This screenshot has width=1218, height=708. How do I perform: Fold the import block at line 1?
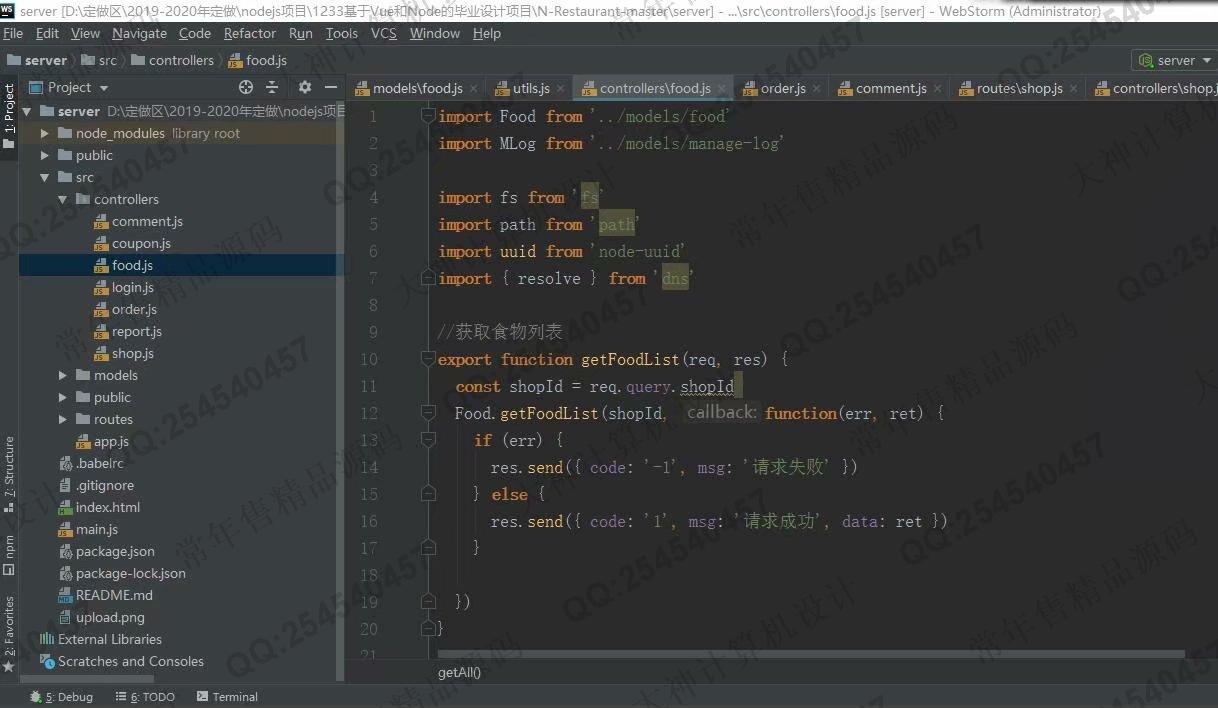[x=428, y=116]
